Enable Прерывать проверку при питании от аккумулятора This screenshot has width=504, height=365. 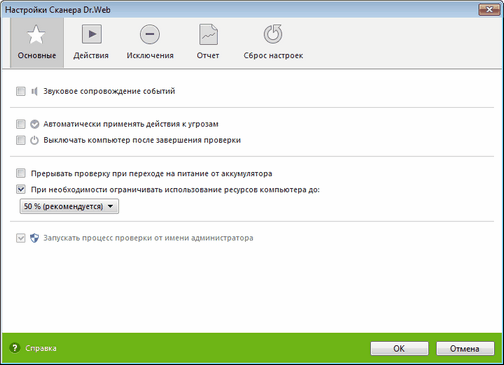point(21,173)
